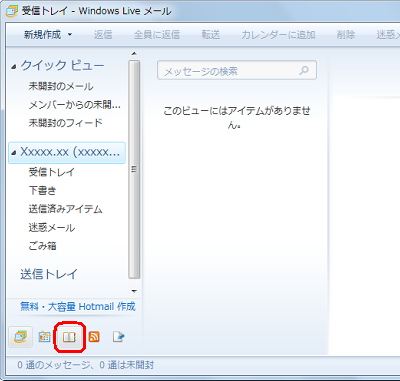
Task: Click 新規作成 to compose mail
Action: point(42,34)
